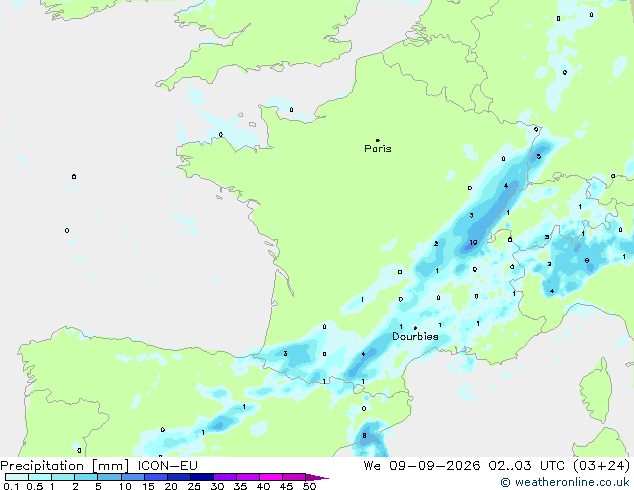Screen dimensions: 634x490
Task: Select the magenta 45 mm legend swatch
Action: (x=294, y=477)
